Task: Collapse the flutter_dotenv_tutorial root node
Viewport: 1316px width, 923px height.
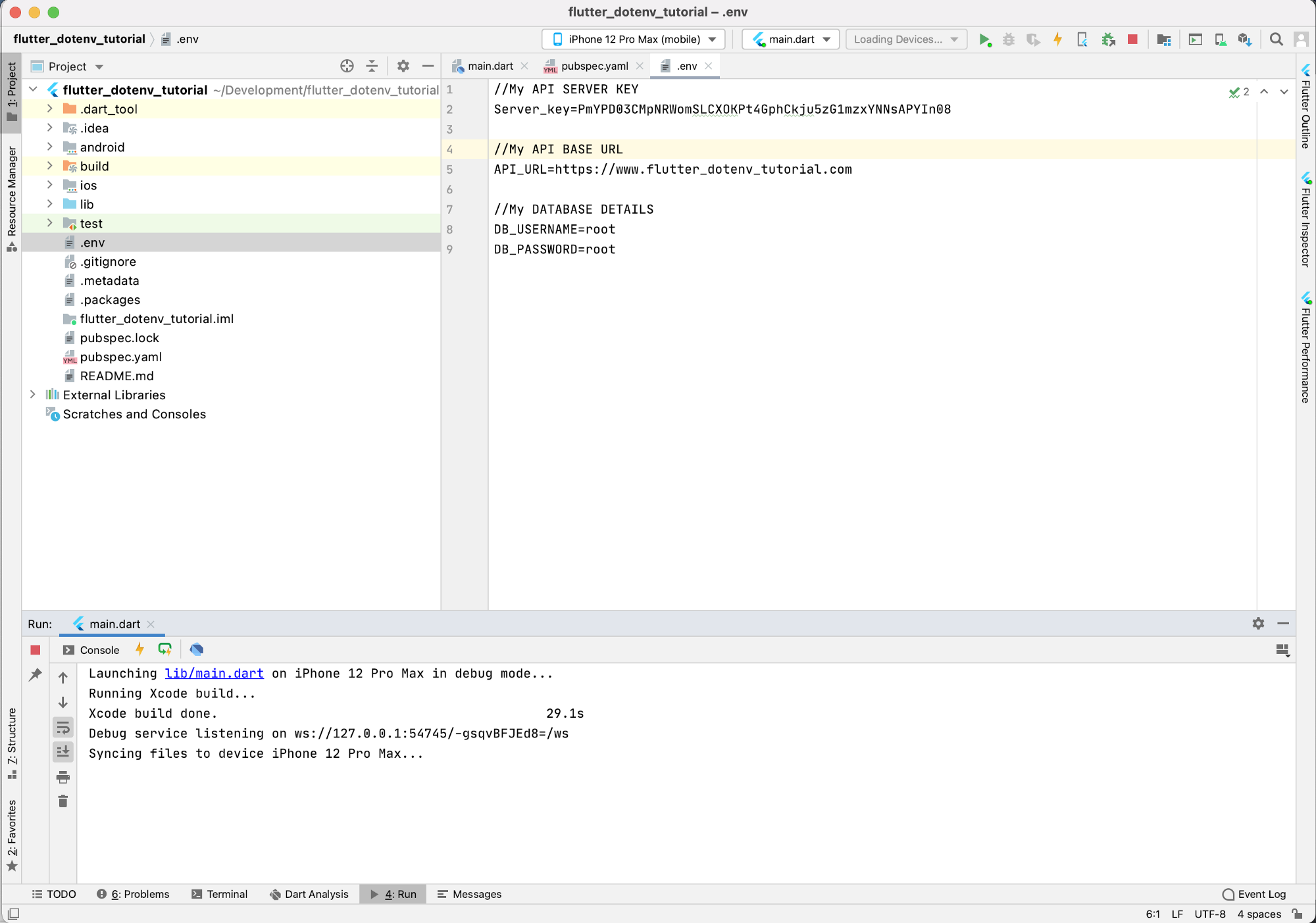Action: point(32,89)
